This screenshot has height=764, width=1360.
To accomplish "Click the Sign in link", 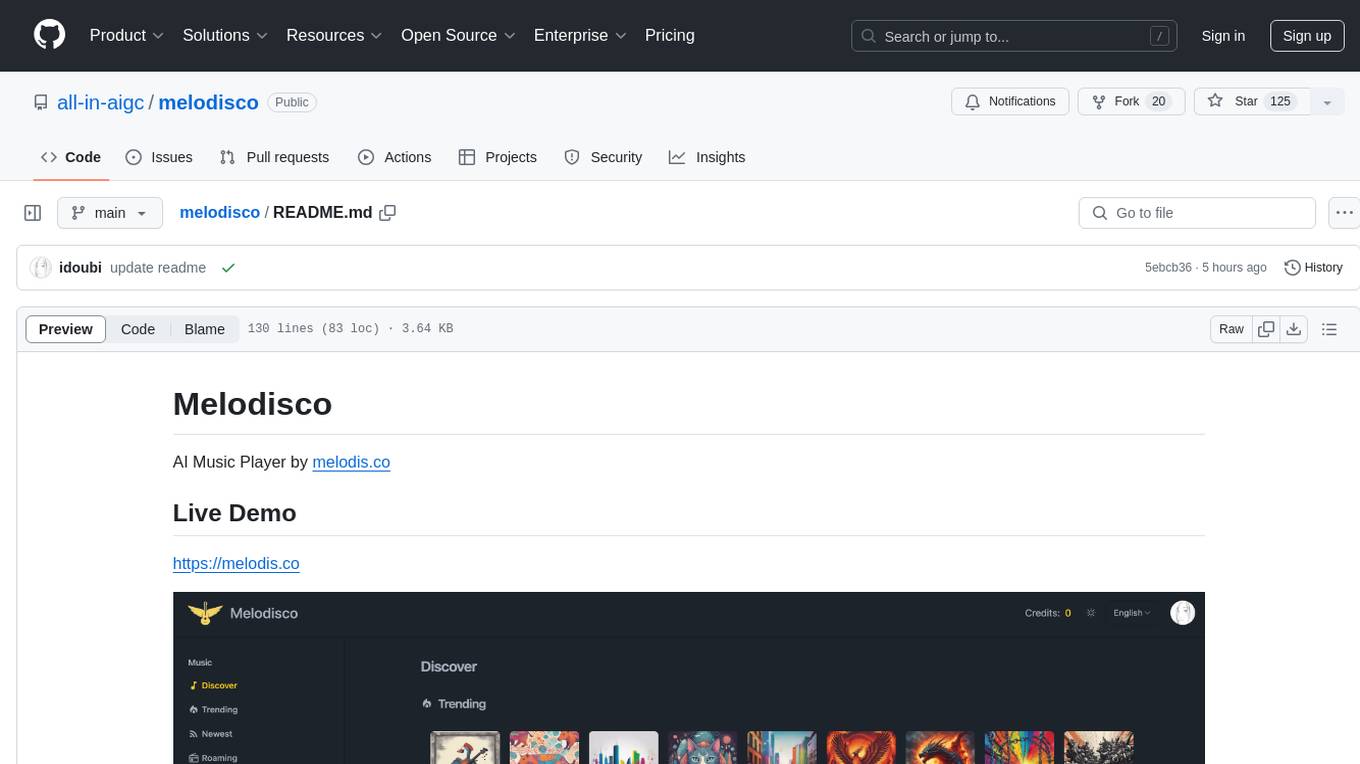I will (x=1223, y=36).
